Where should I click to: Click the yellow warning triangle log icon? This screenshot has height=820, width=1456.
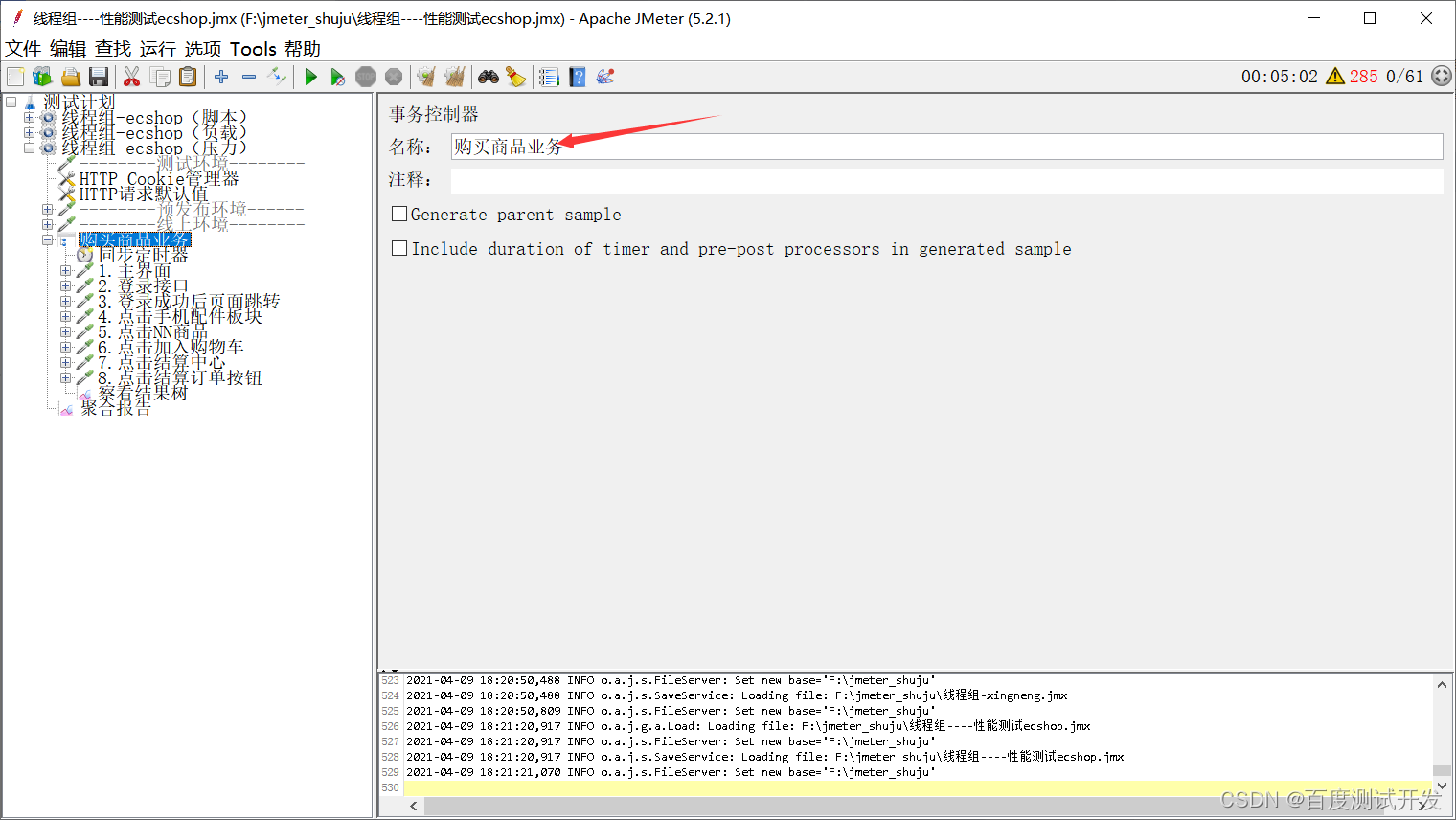(1335, 77)
